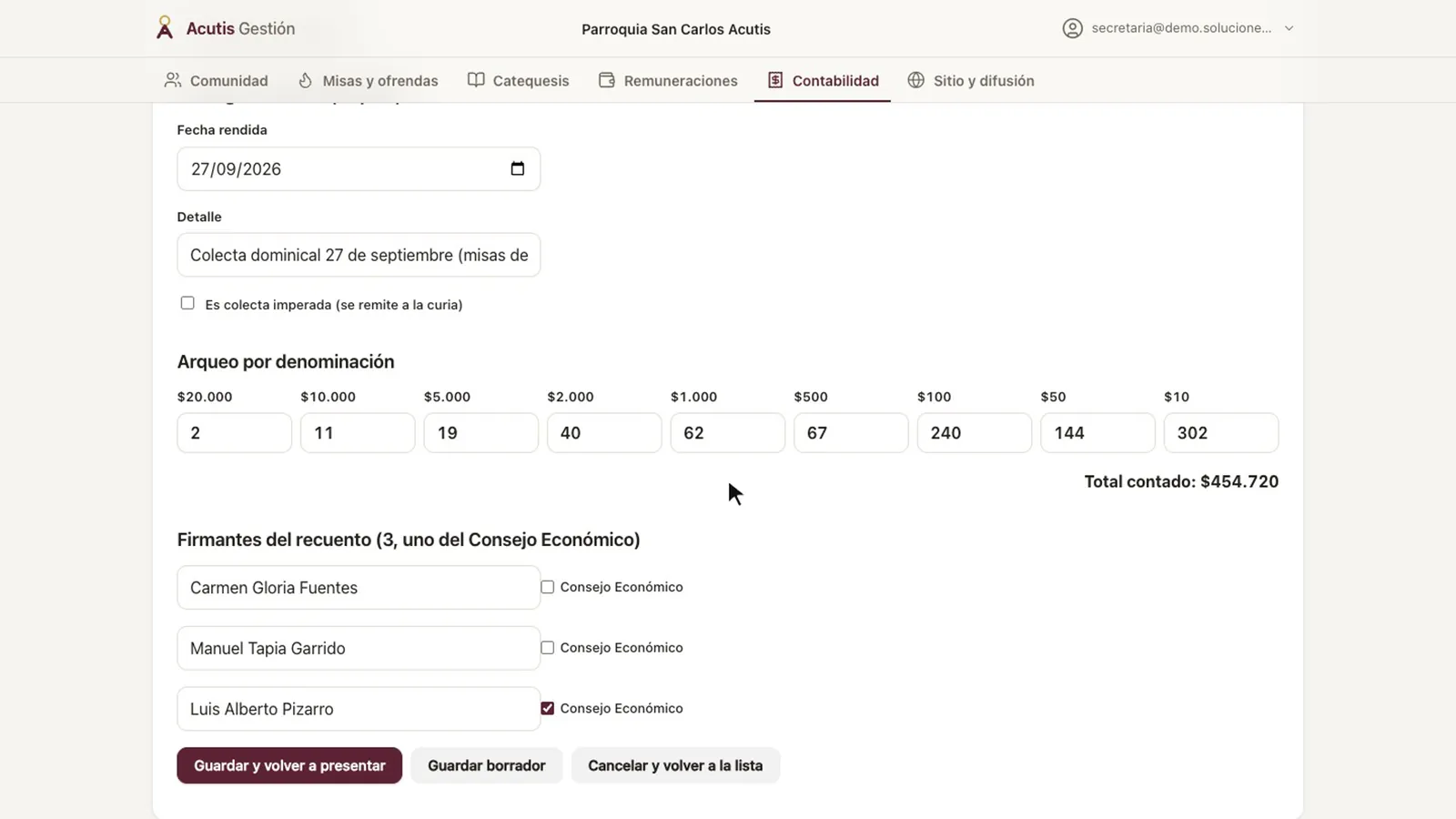Image resolution: width=1456 pixels, height=819 pixels.
Task: Uncheck Consejo Económico for Luis Alberto Pizarro
Action: point(548,708)
